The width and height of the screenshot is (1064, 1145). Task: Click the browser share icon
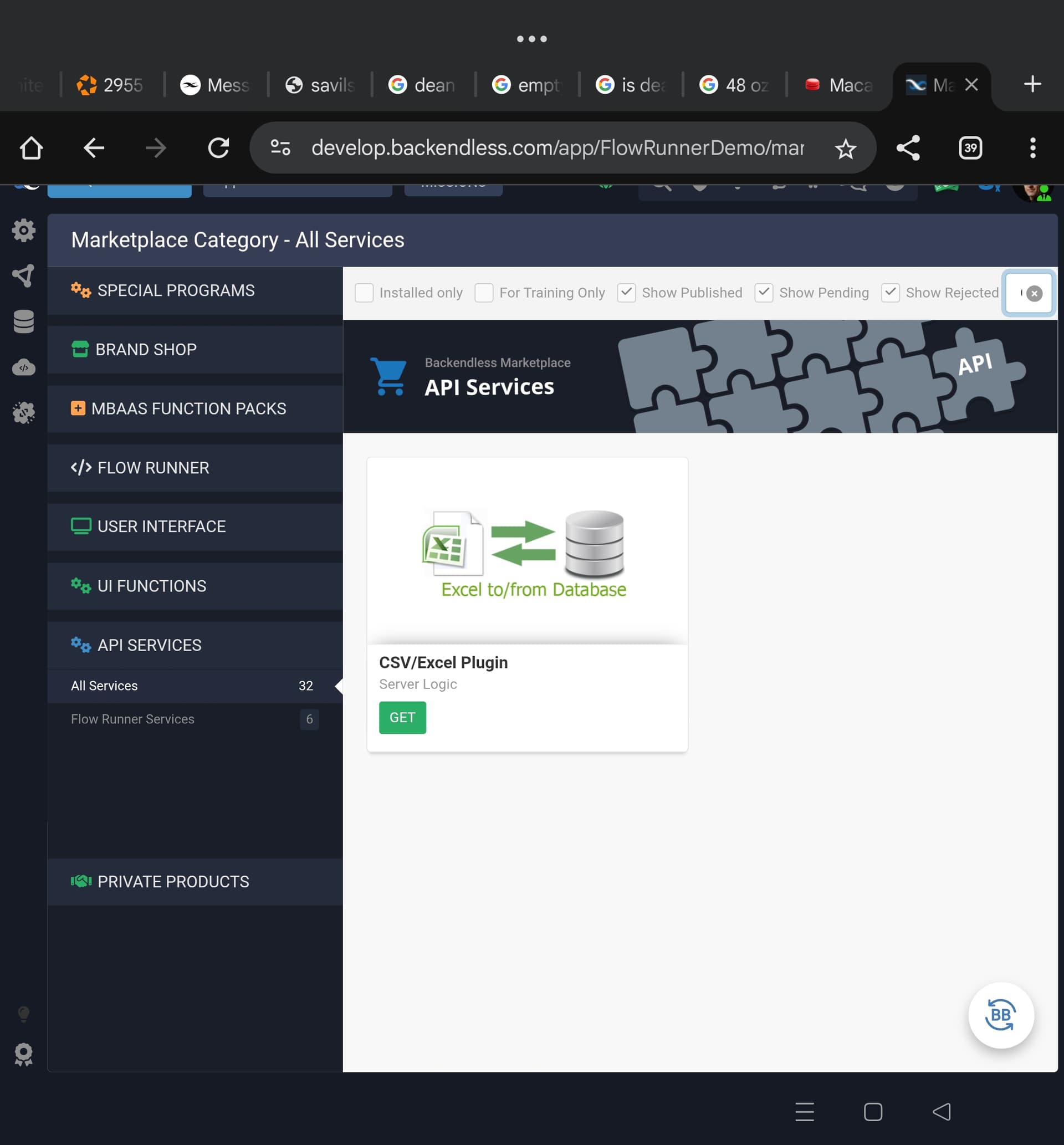[x=908, y=148]
